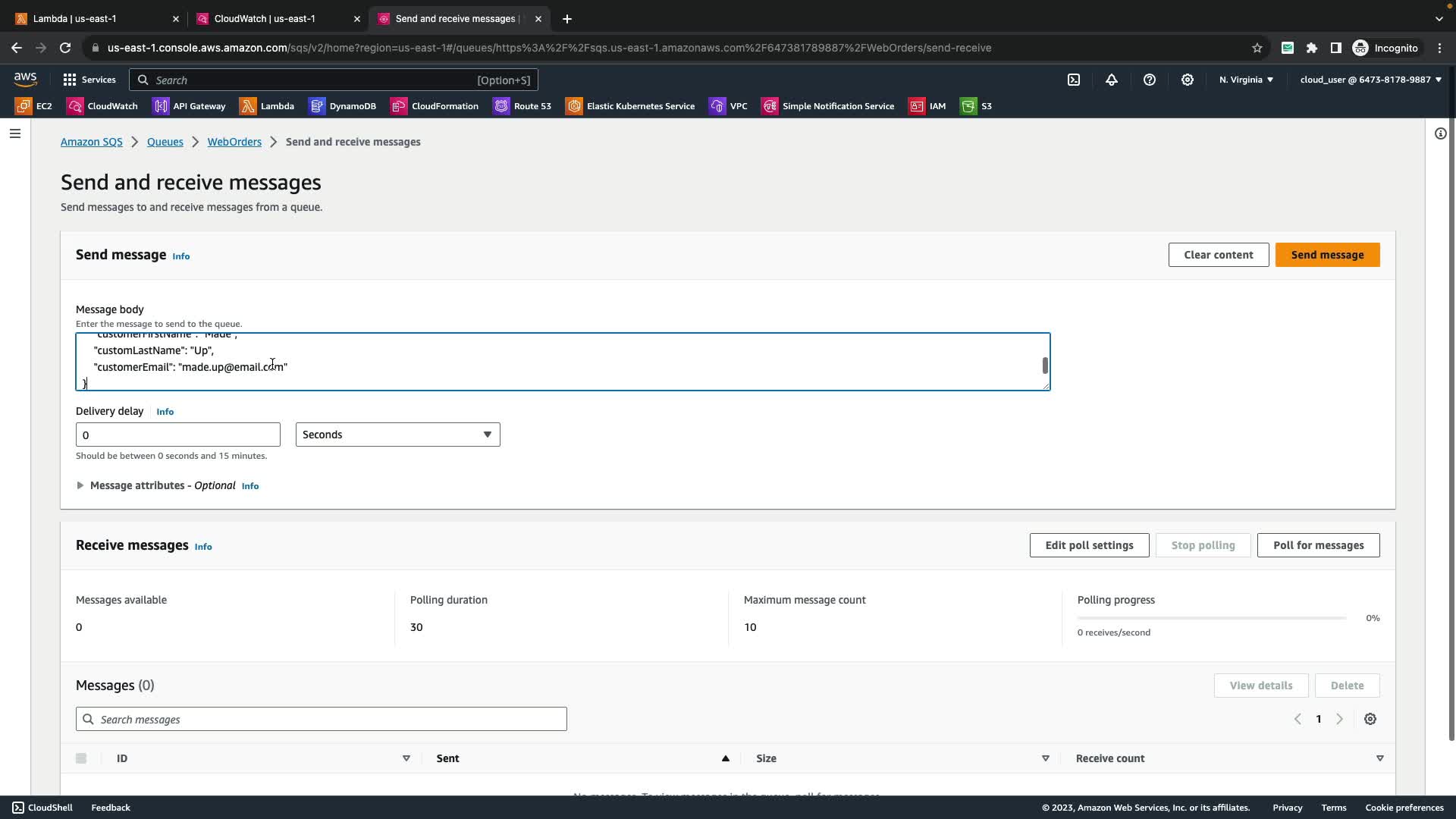Open the notifications bell icon
The width and height of the screenshot is (1456, 819).
coord(1112,80)
